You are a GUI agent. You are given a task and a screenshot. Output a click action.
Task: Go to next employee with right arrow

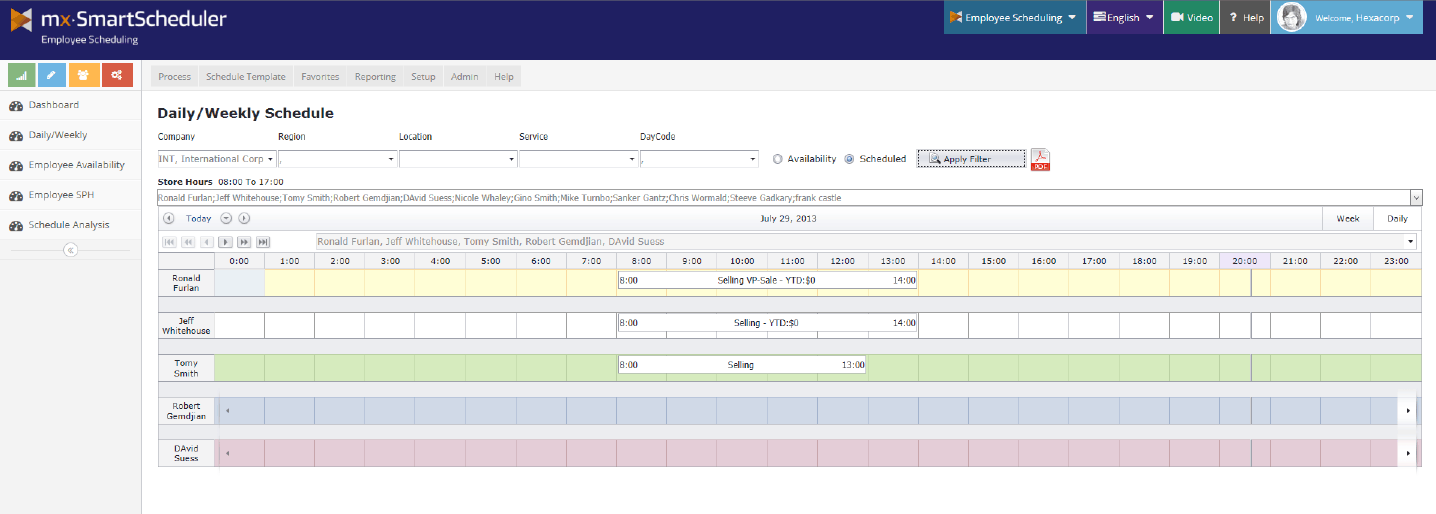pyautogui.click(x=226, y=242)
